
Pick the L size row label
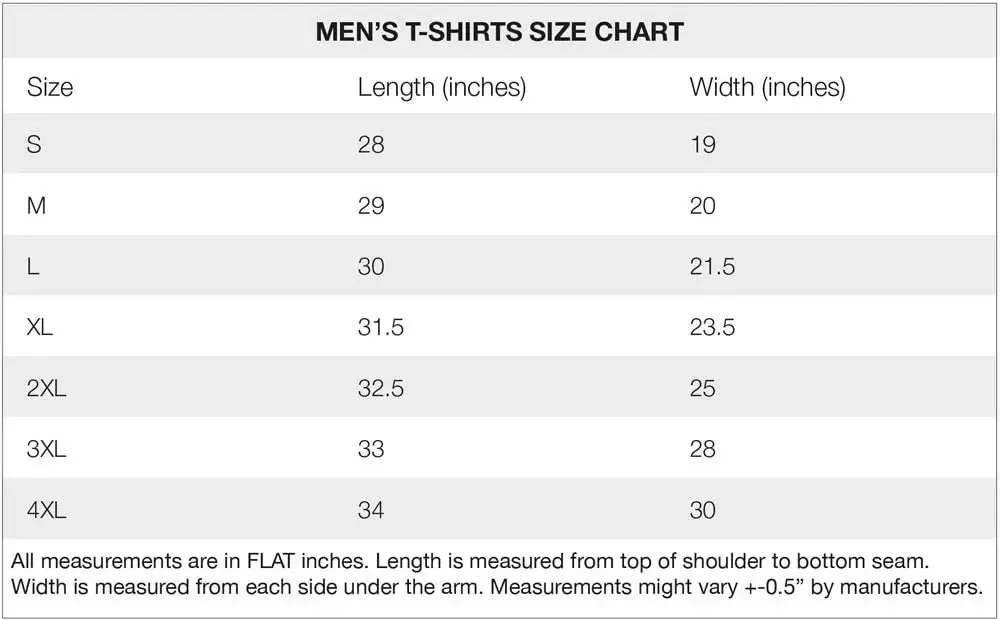click(x=33, y=267)
